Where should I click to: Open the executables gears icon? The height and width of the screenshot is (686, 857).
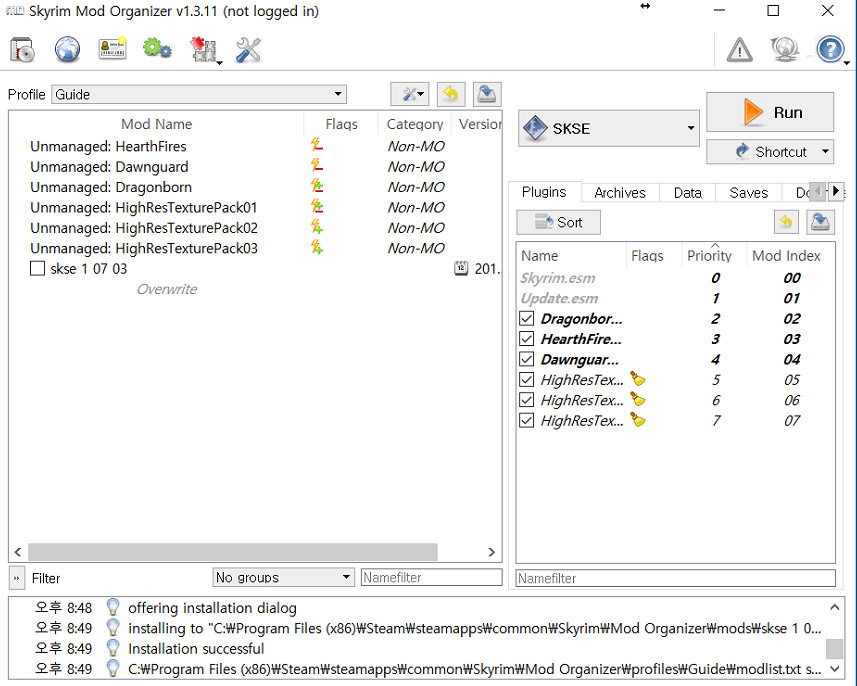coord(157,49)
